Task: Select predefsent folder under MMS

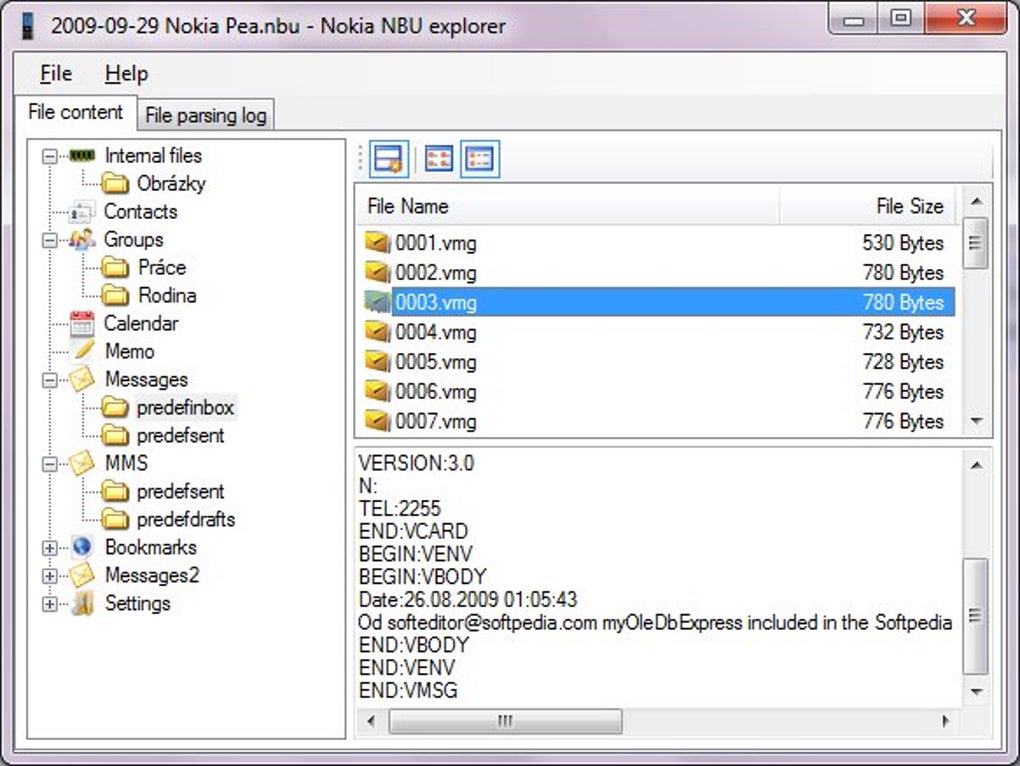Action: point(180,492)
